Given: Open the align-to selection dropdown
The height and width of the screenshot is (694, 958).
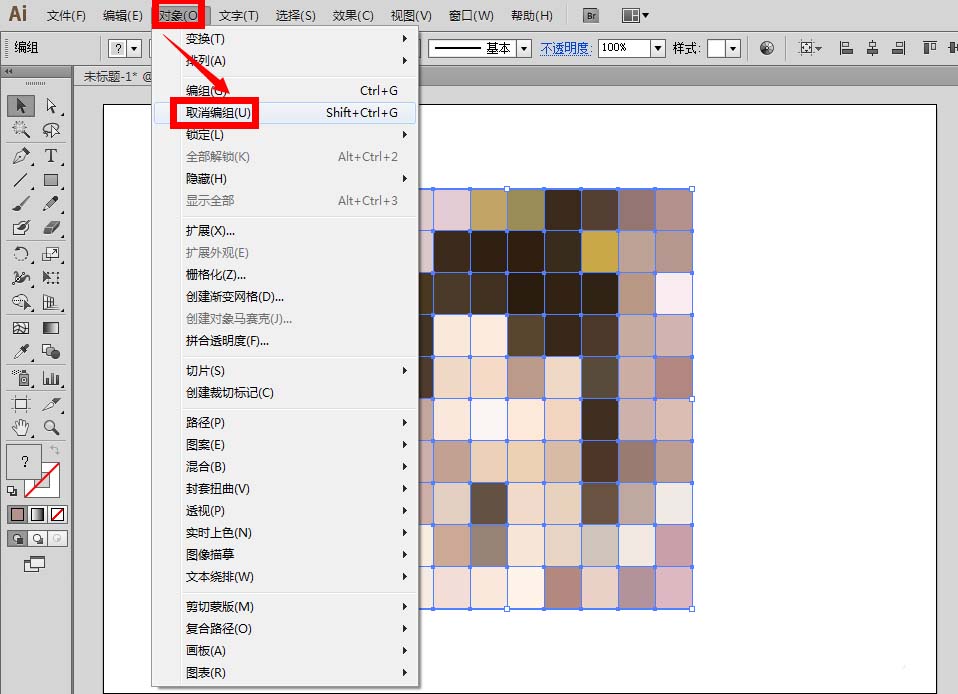Looking at the screenshot, I should click(x=811, y=48).
